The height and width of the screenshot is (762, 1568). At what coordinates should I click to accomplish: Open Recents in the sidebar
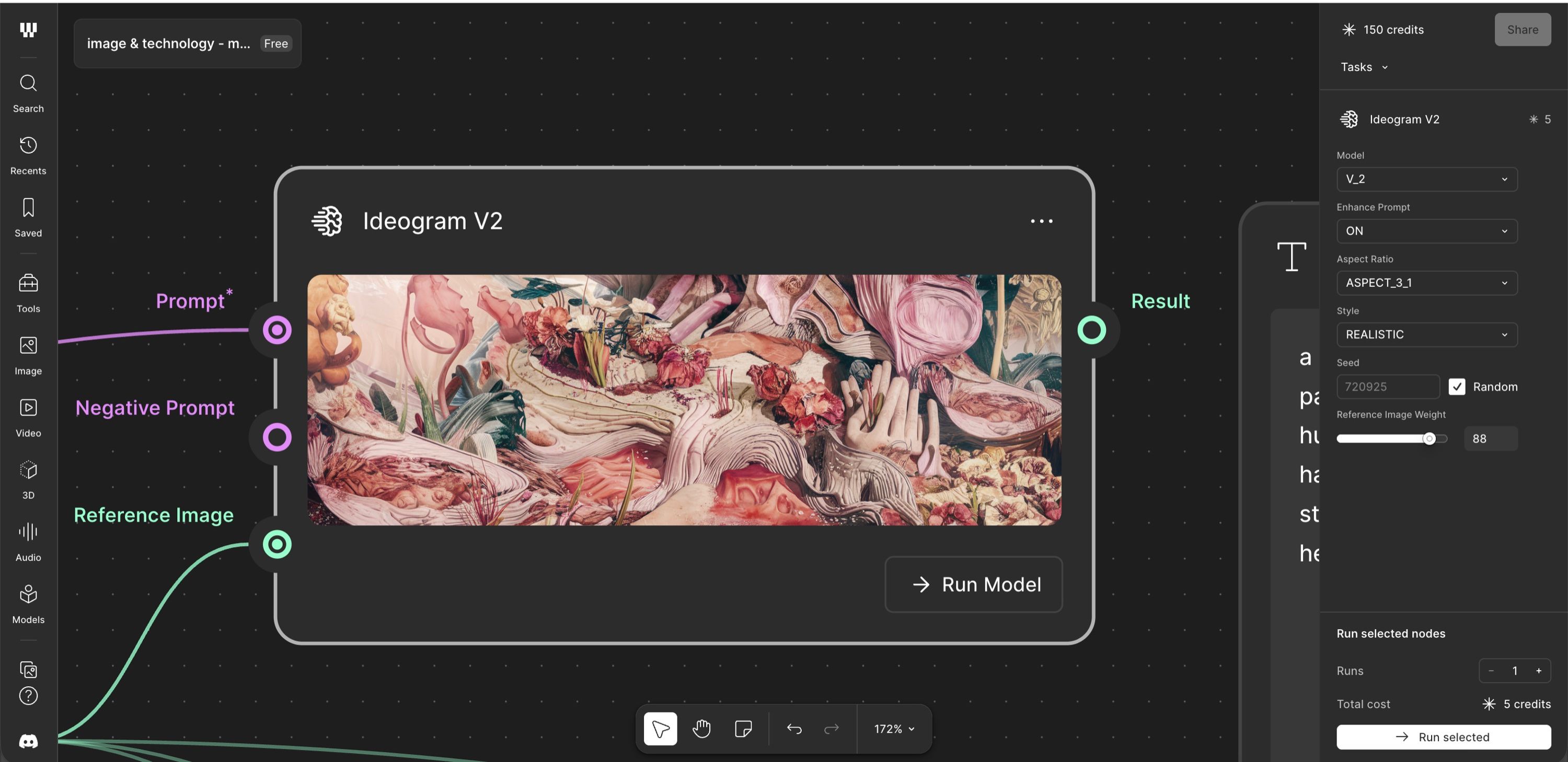[x=28, y=156]
